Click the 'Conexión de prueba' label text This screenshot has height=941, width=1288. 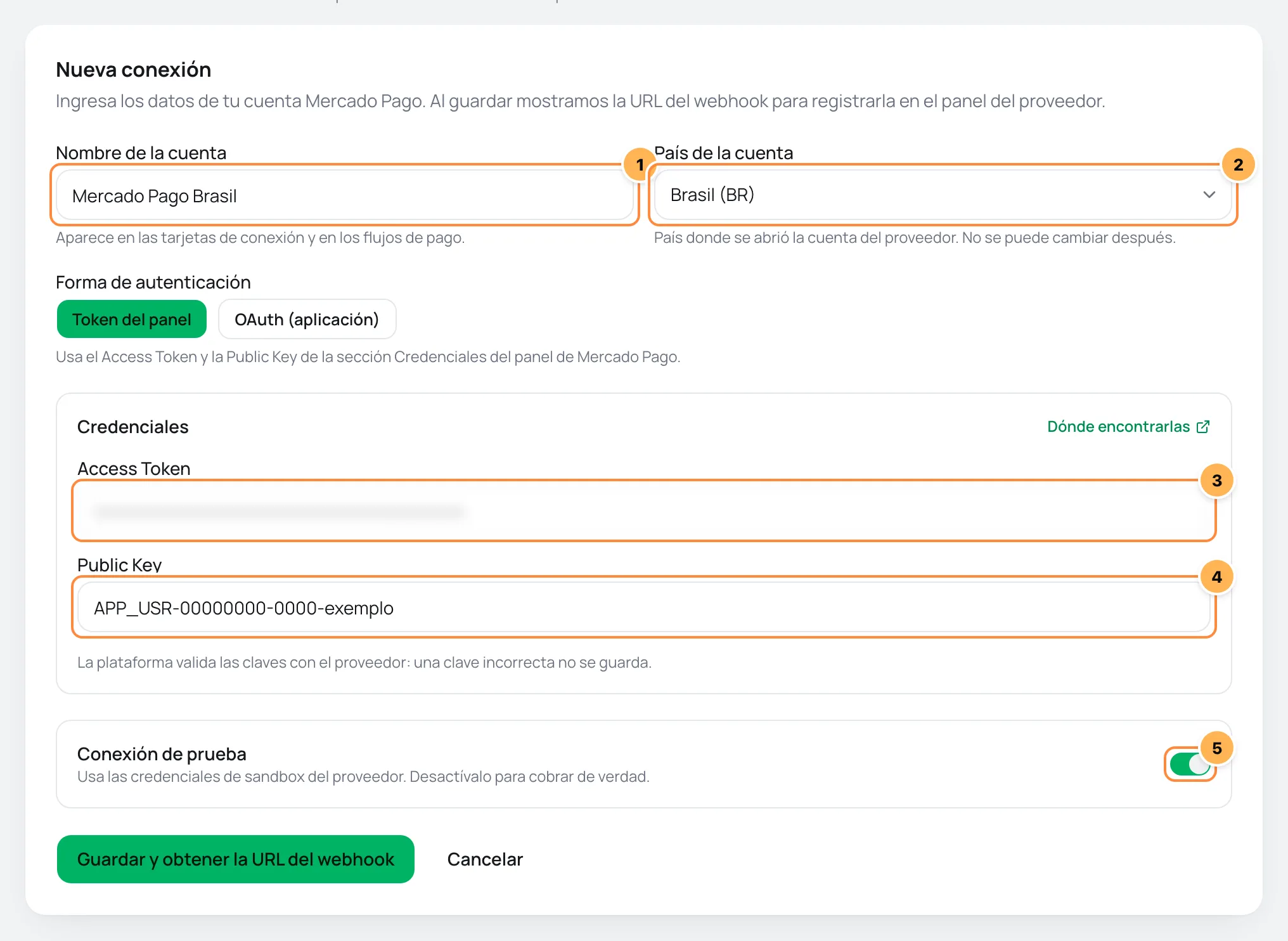(x=162, y=754)
